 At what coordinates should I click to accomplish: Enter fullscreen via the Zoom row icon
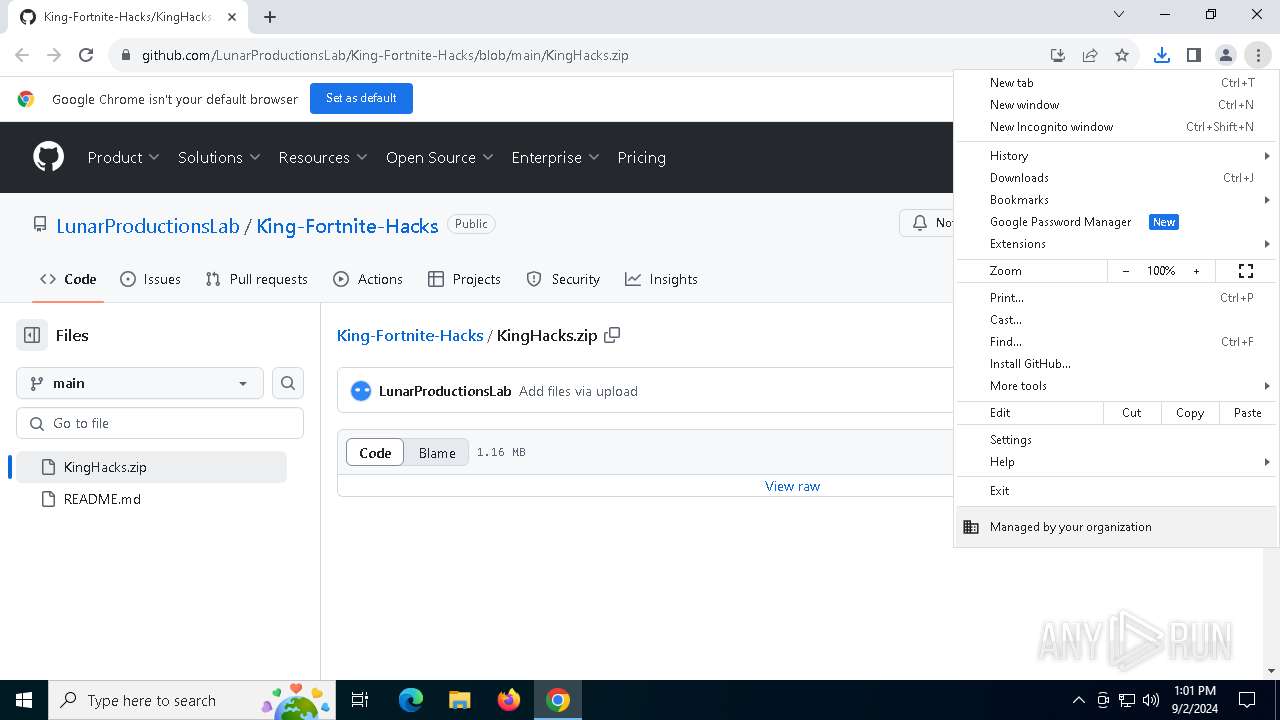[1246, 271]
